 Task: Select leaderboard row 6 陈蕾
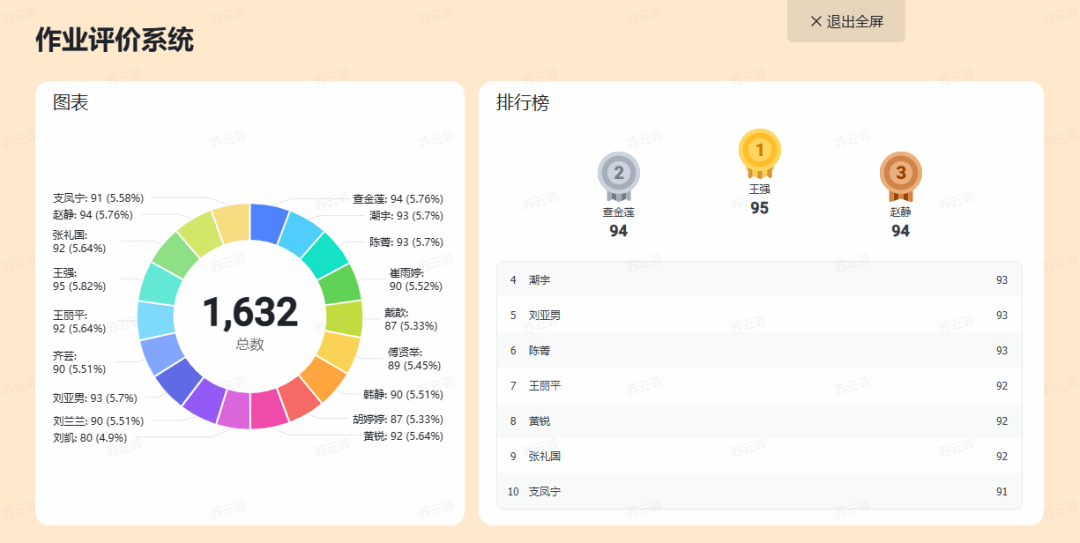[x=759, y=351]
